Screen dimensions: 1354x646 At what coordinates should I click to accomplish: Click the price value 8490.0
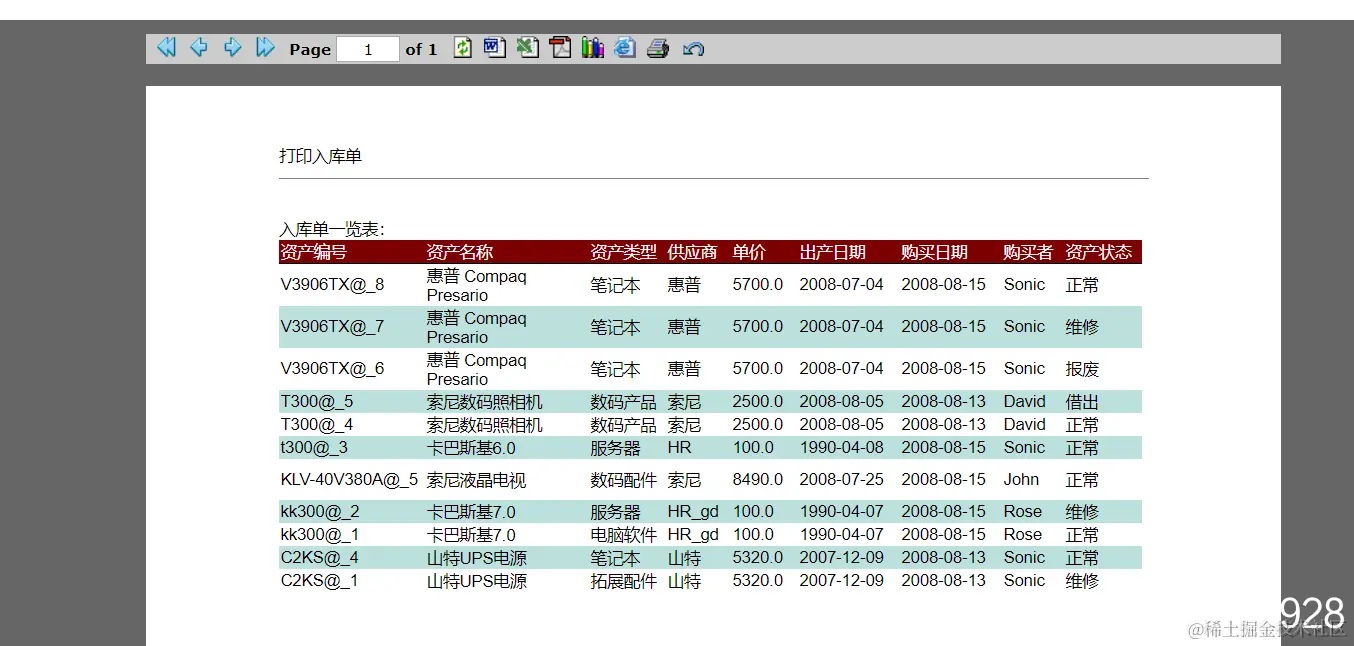758,480
